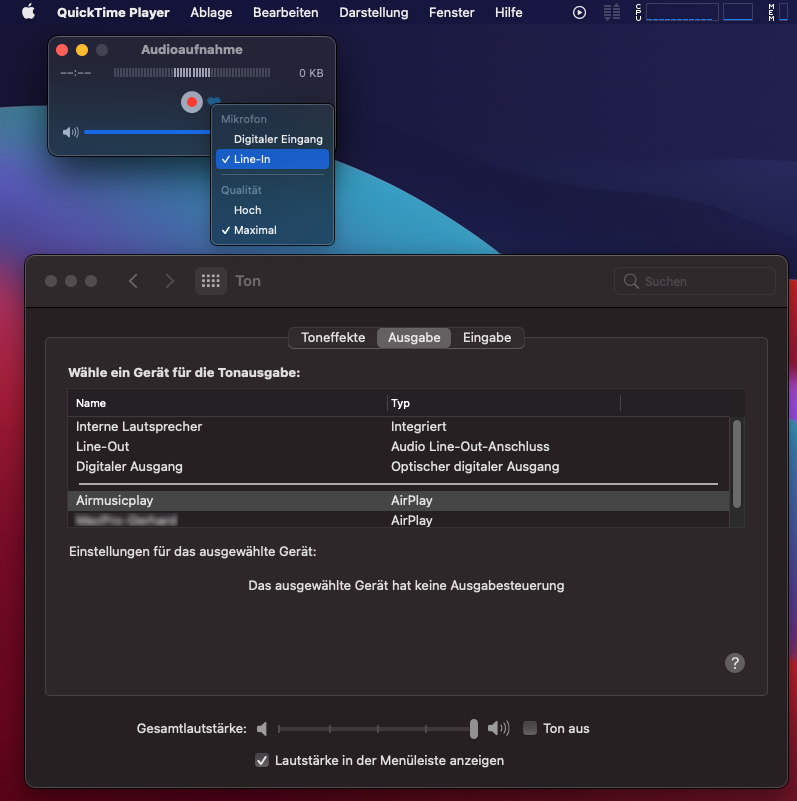Select Line-Out output device
The height and width of the screenshot is (801, 797).
click(398, 446)
